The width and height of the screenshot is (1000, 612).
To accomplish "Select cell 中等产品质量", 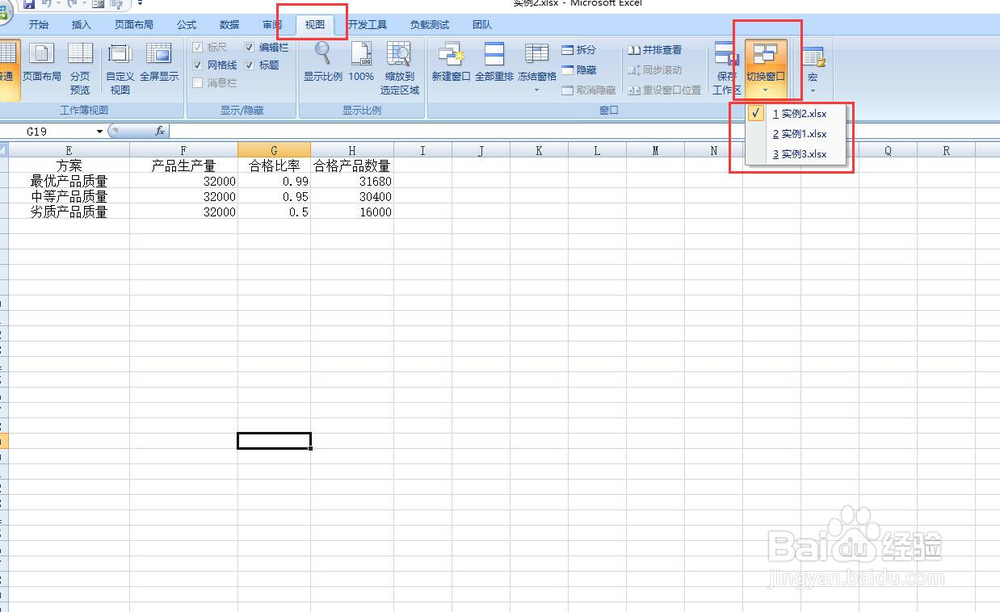I will point(69,196).
